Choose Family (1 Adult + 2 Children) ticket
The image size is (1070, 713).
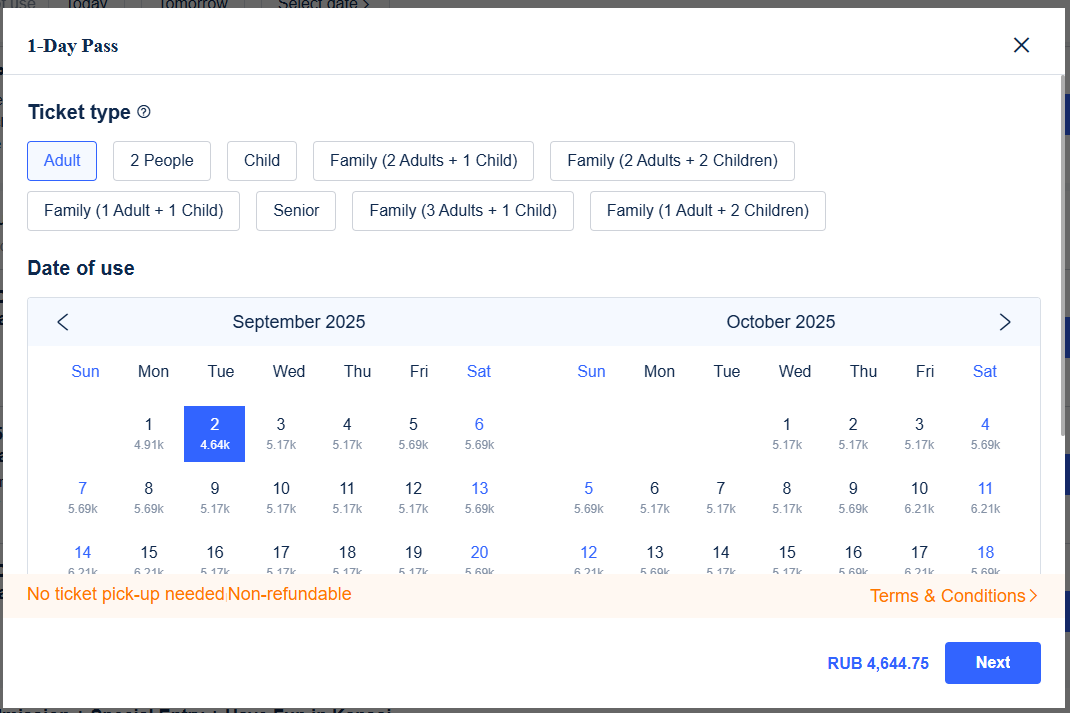point(708,211)
